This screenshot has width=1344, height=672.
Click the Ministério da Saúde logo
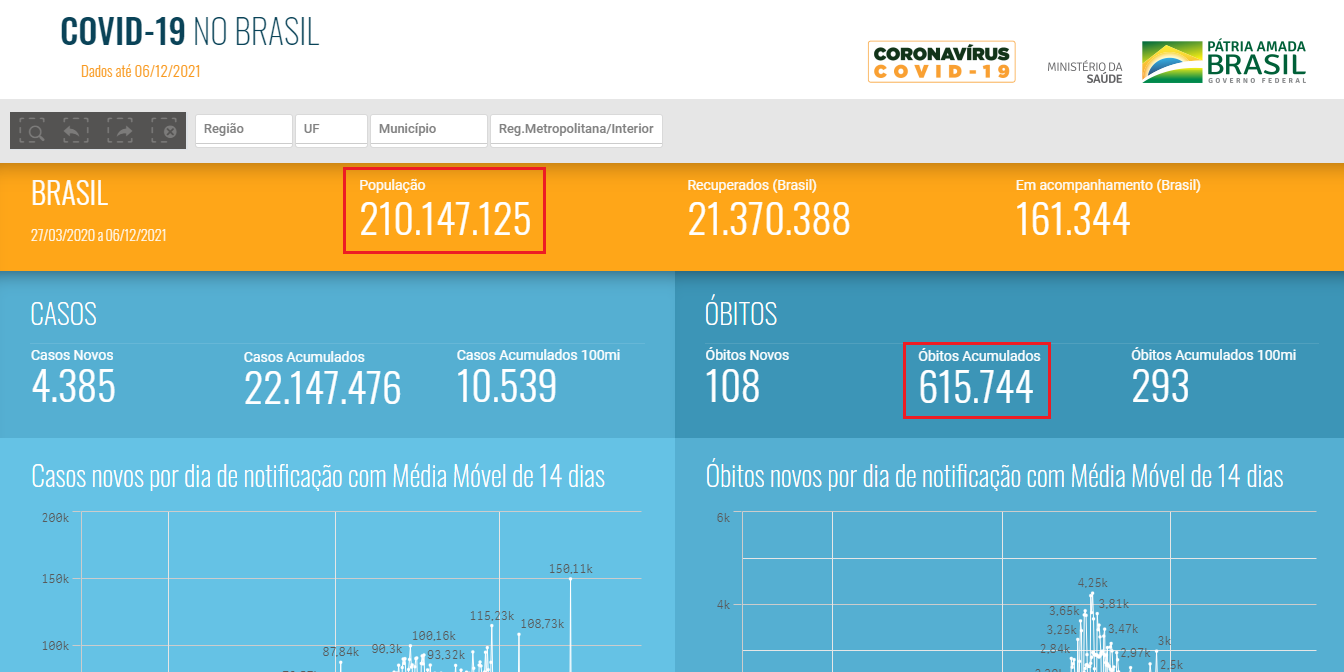click(x=1085, y=72)
